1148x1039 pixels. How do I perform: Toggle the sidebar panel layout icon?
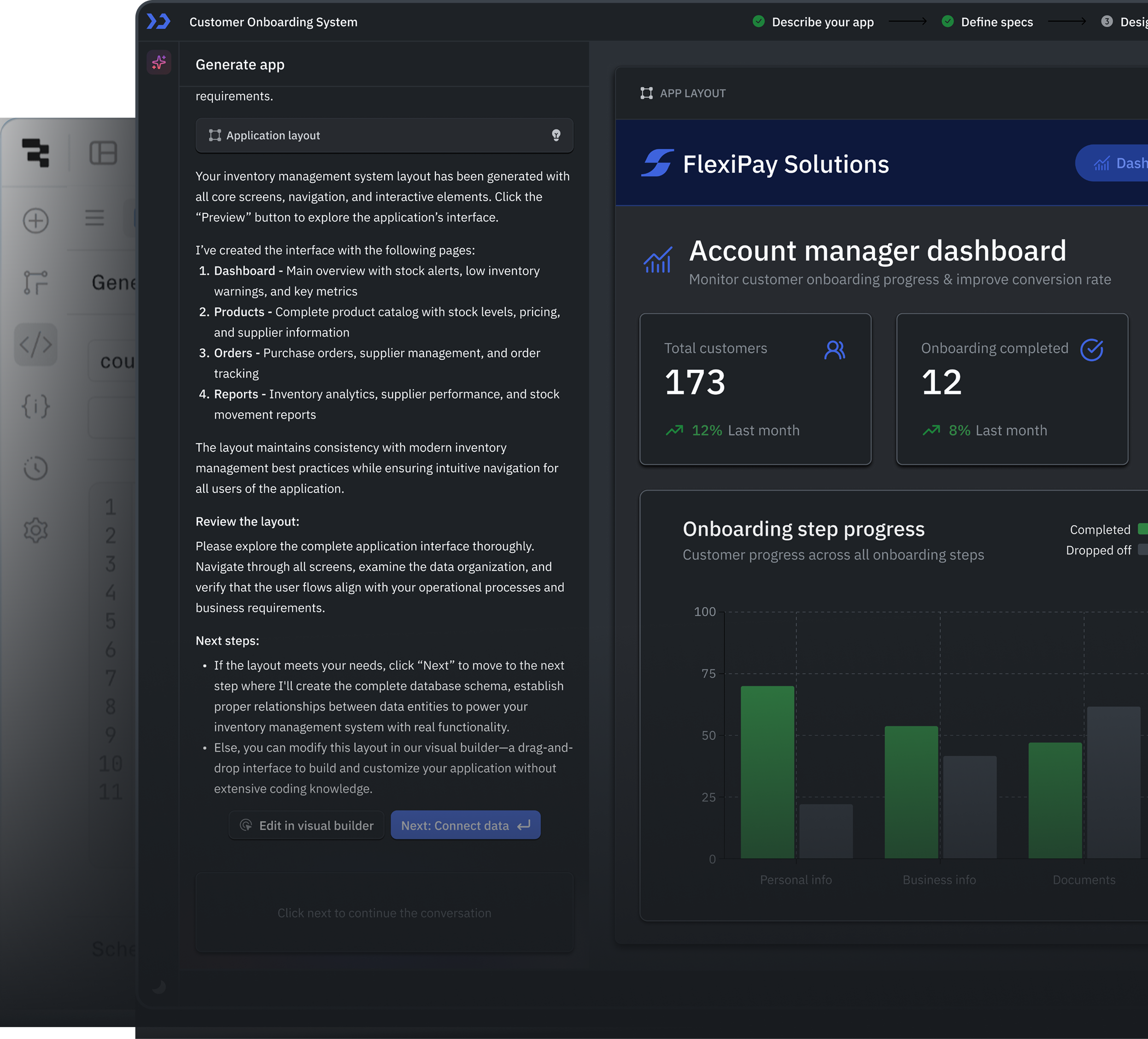pos(103,153)
